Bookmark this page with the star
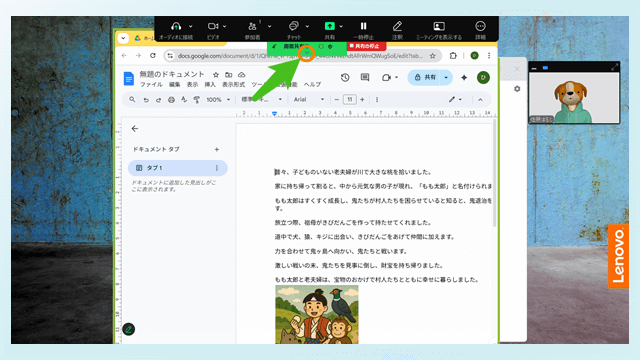640x360 pixels. pyautogui.click(x=433, y=56)
